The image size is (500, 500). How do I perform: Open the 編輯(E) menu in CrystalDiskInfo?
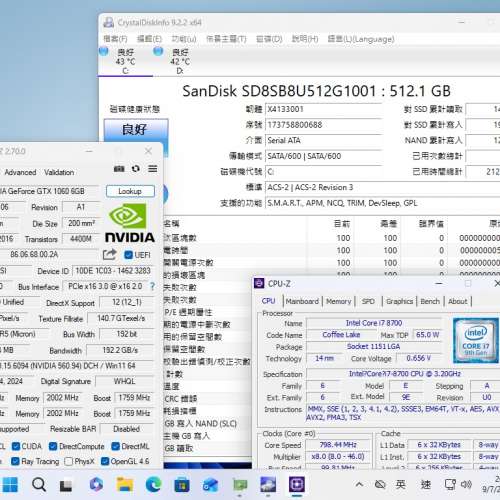point(149,39)
